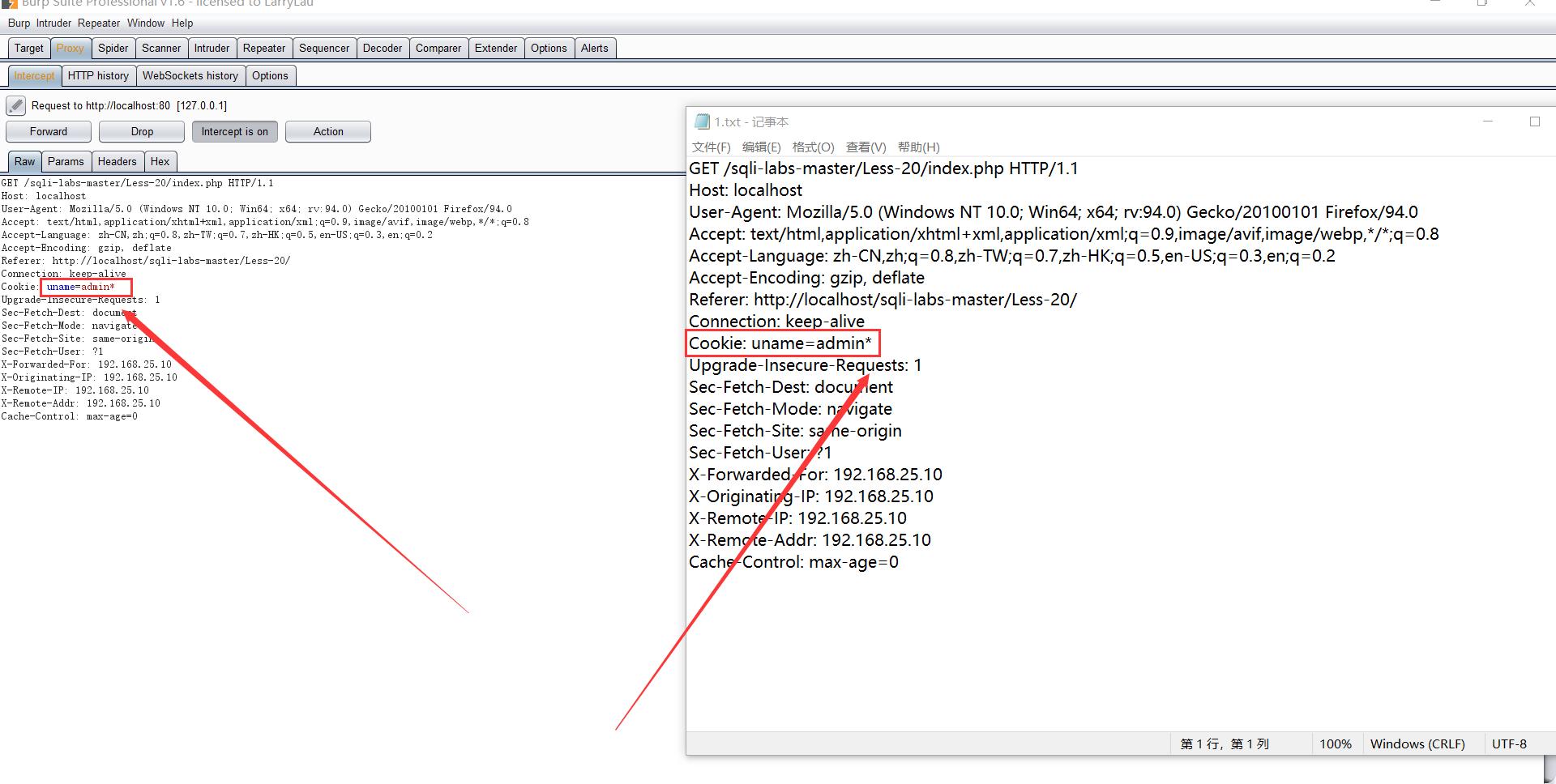Click the Notepad icon in the 1.txt title bar
1556x784 pixels.
[x=703, y=121]
